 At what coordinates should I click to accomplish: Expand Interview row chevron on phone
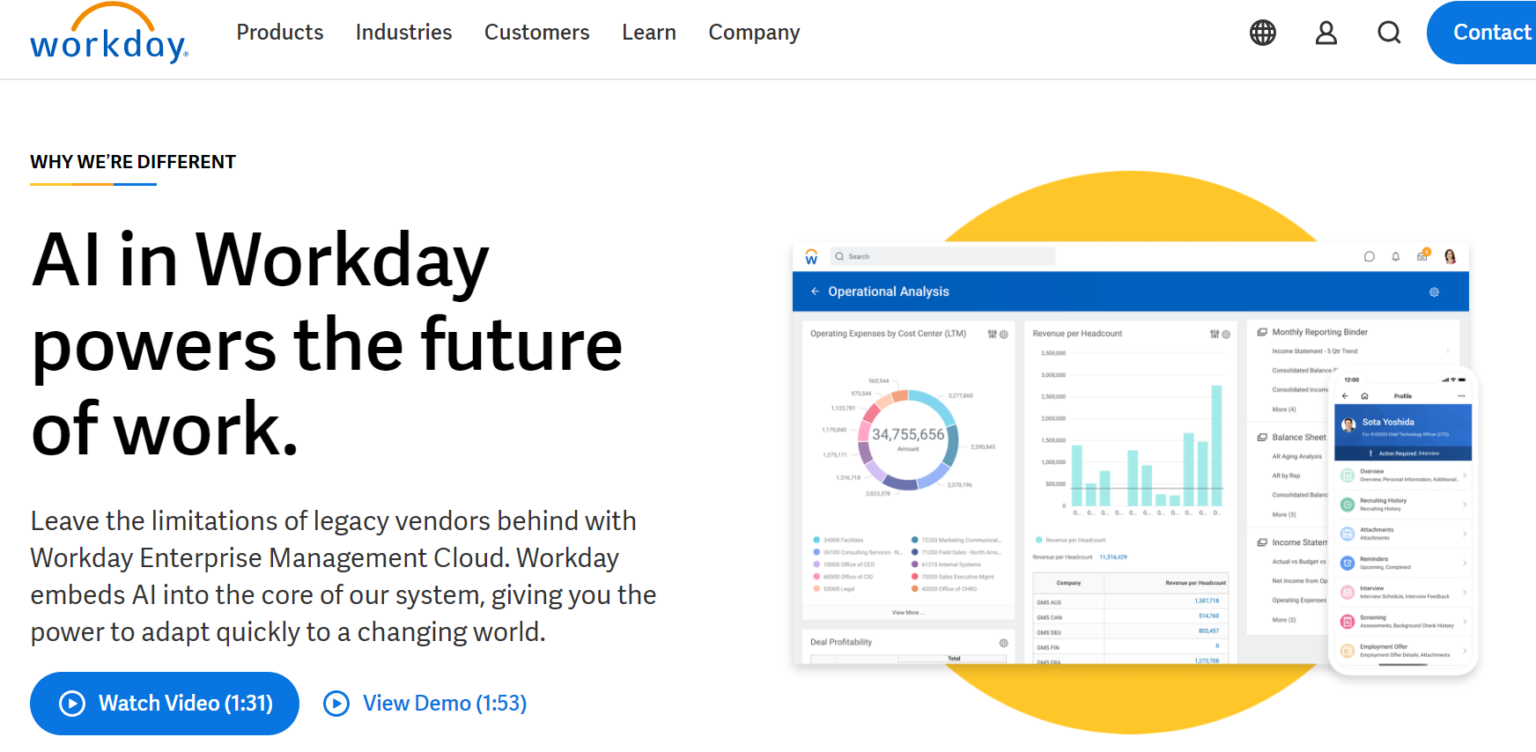click(x=1465, y=592)
